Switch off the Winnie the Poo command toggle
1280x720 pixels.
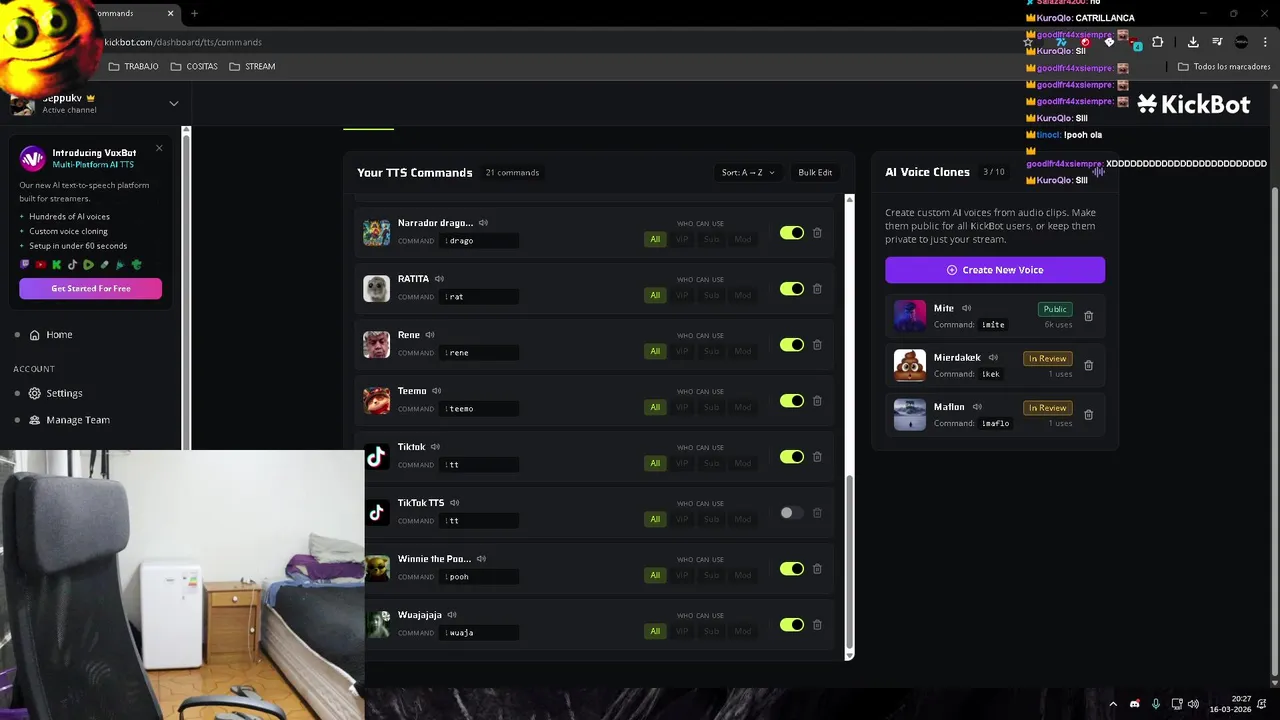coord(792,569)
